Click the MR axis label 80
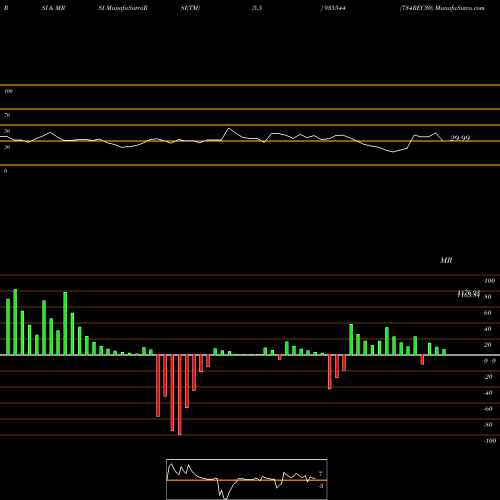 [x=488, y=297]
